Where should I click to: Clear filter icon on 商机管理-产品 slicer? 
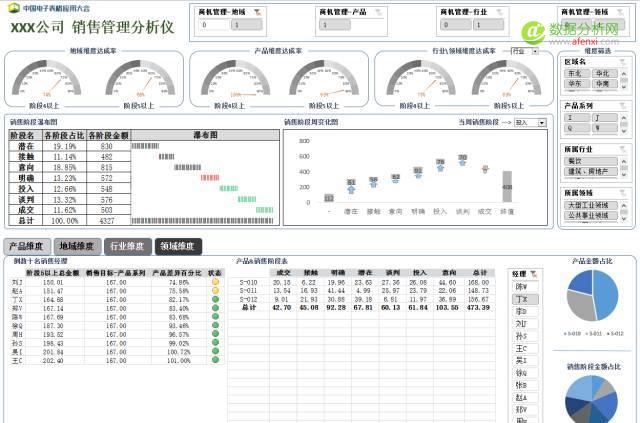click(x=378, y=12)
